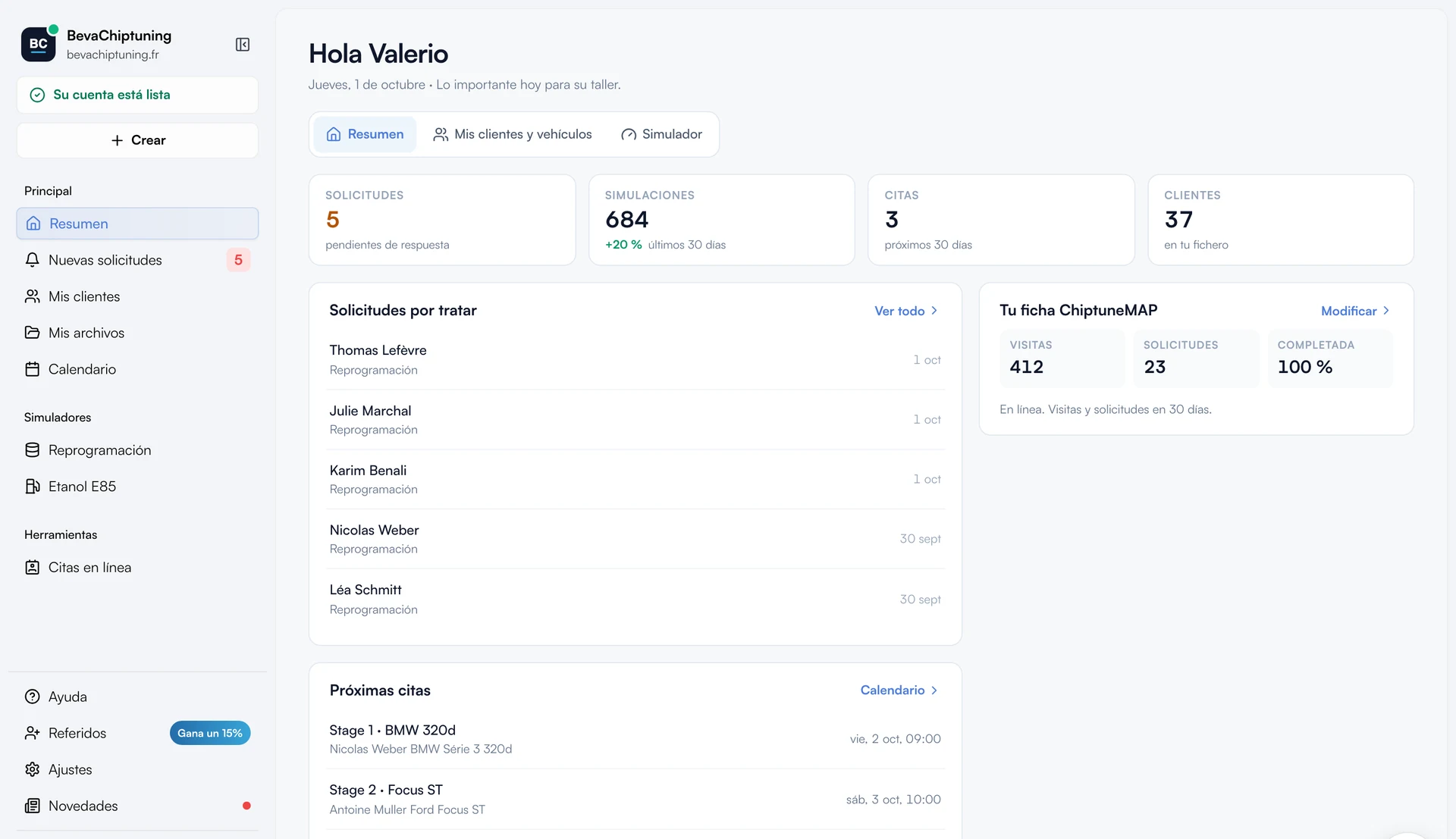Click the add-person Referidos icon
The image size is (1456, 839).
(x=32, y=733)
